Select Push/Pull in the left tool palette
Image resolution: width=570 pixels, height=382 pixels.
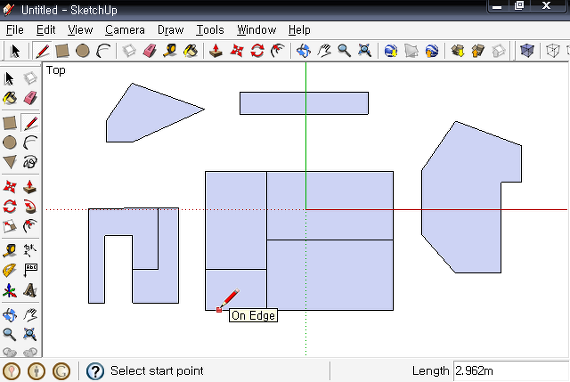[x=30, y=187]
